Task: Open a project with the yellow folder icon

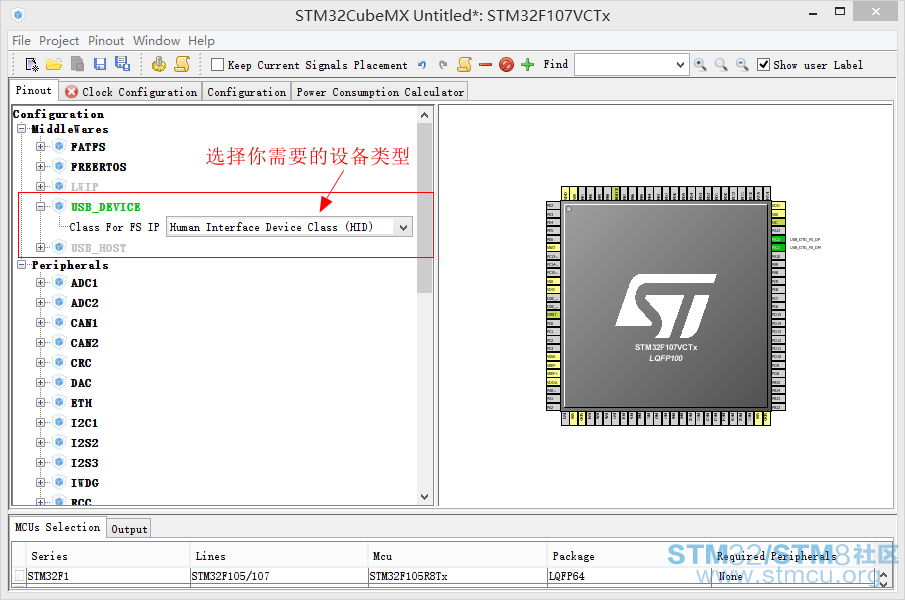Action: [54, 65]
